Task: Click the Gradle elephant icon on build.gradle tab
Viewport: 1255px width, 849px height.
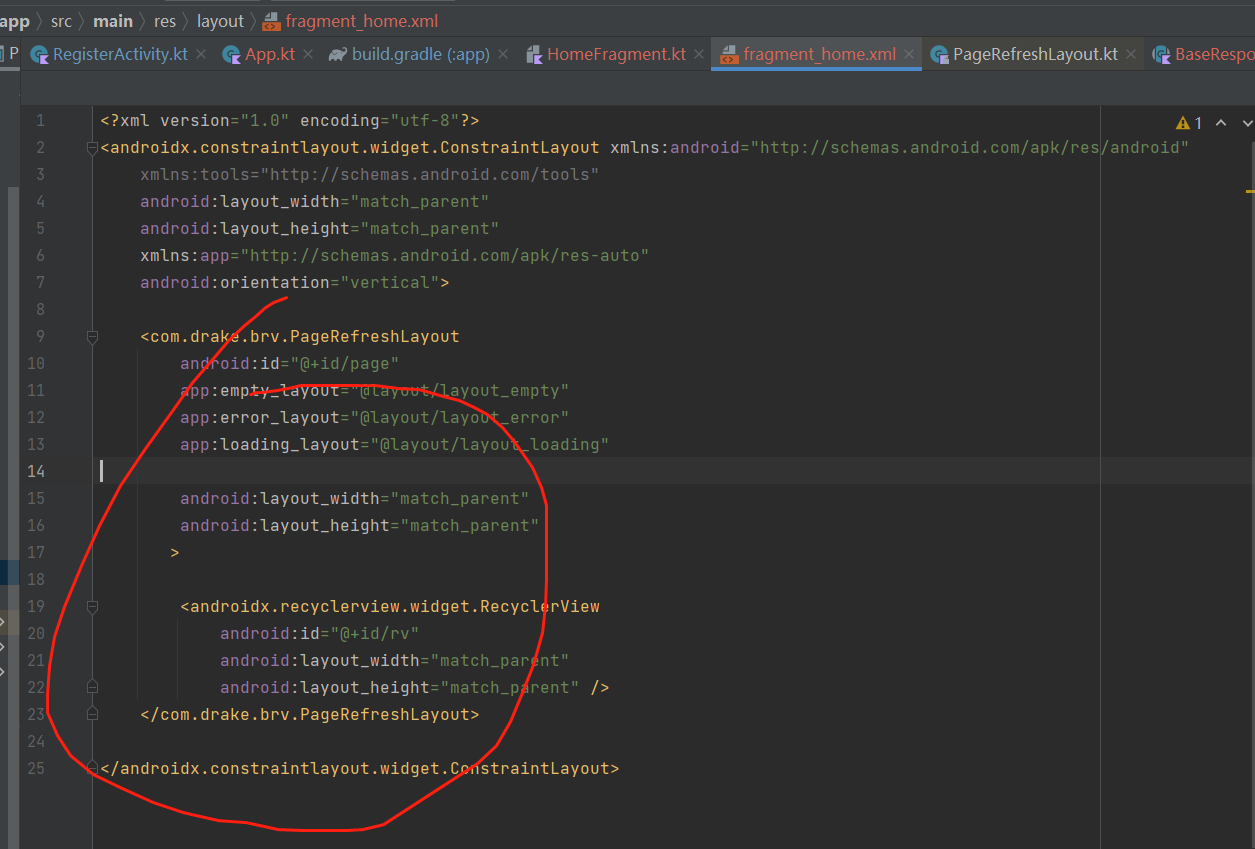Action: [x=339, y=55]
